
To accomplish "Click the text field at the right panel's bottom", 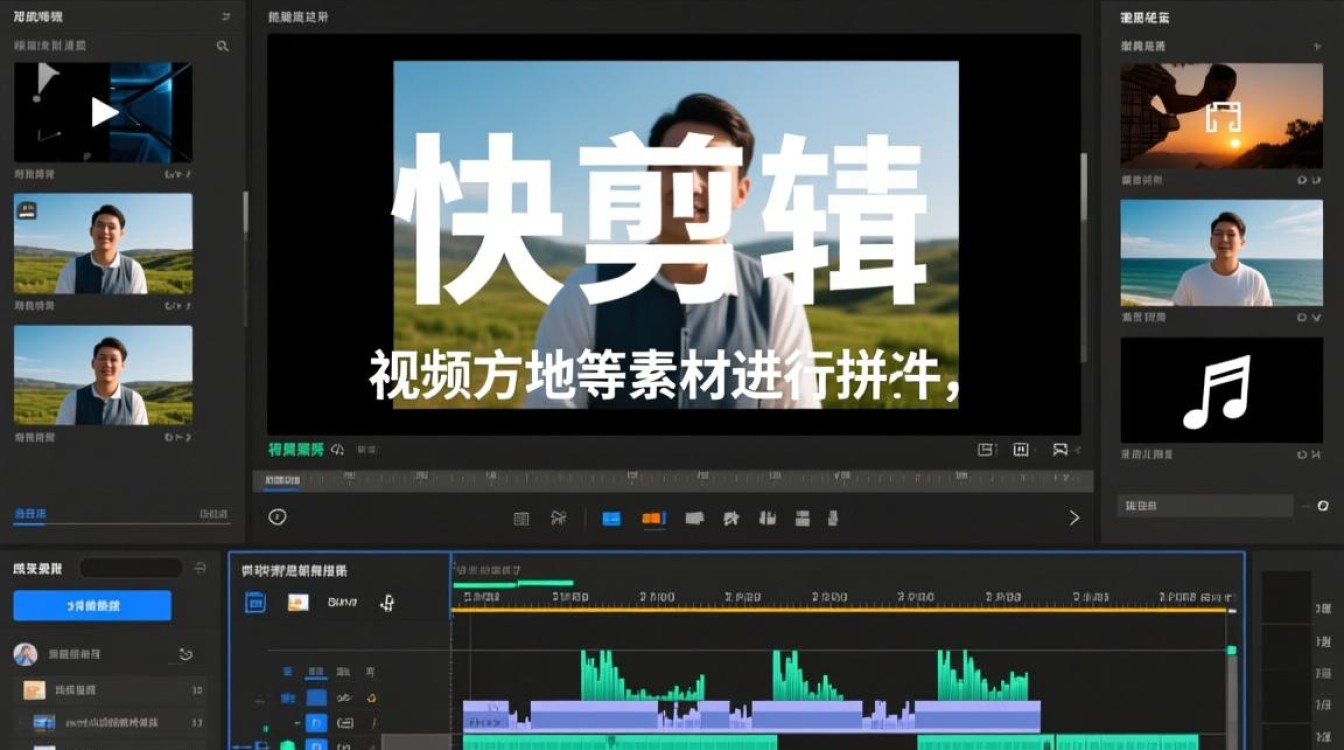I will click(1205, 506).
